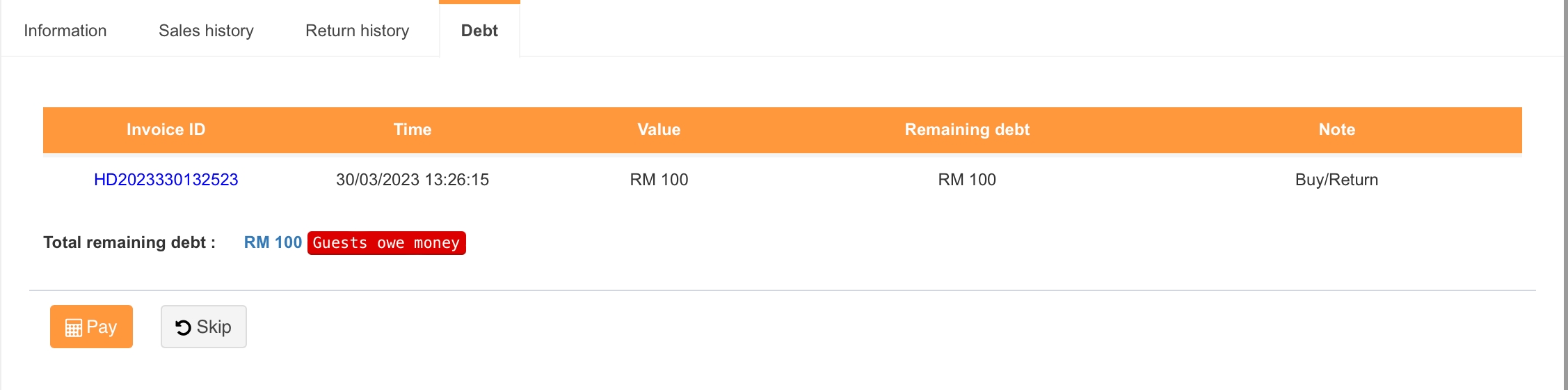The height and width of the screenshot is (390, 1568).
Task: Open invoice HD2023330132523 link
Action: pyautogui.click(x=166, y=180)
